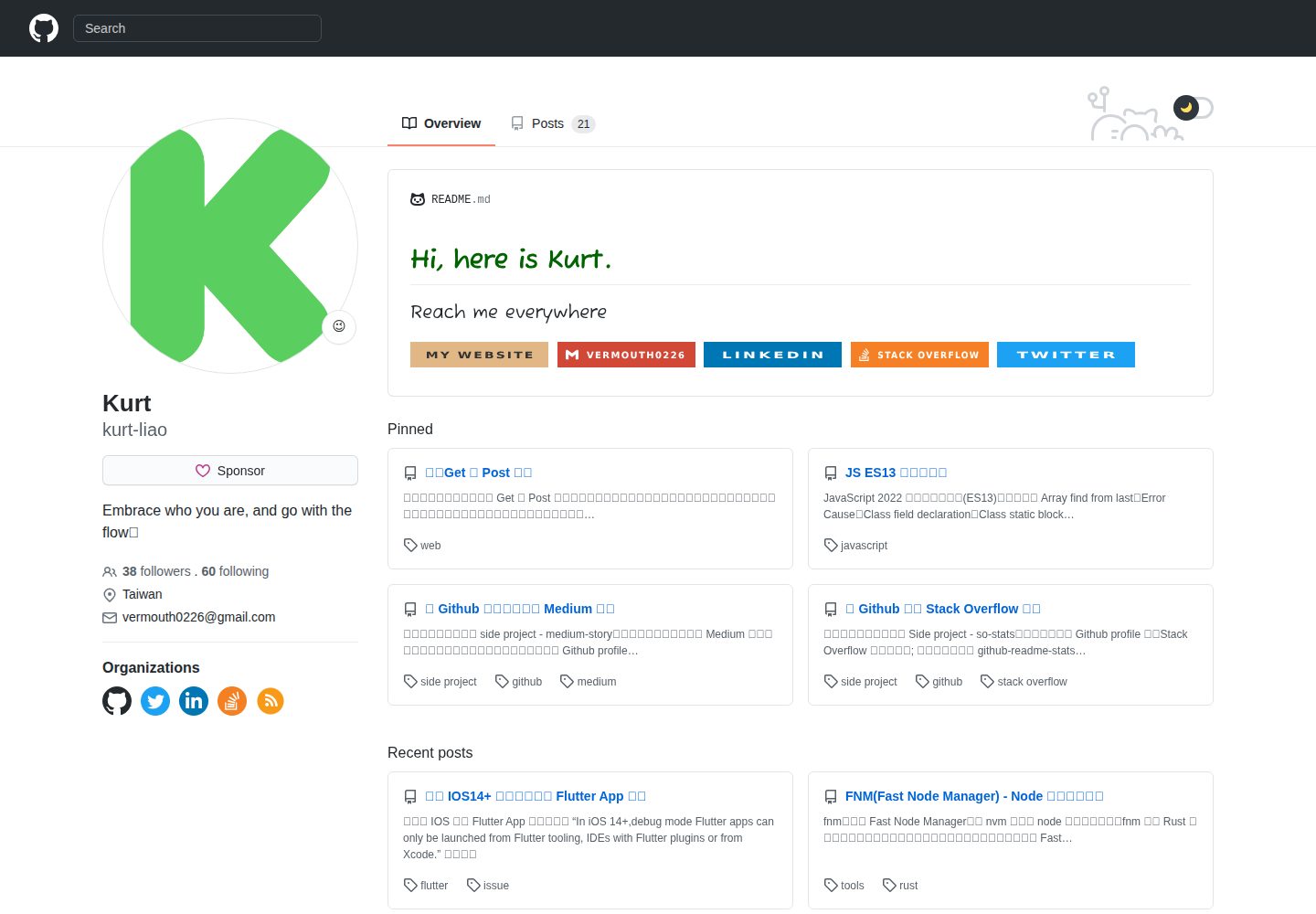This screenshot has height=914, width=1316.
Task: Open the 60 following link
Action: 235,571
